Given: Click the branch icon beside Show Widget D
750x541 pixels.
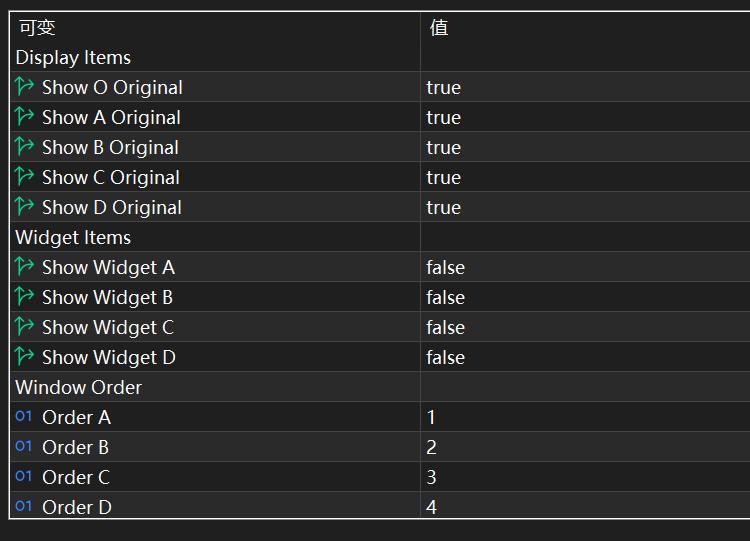Looking at the screenshot, I should (x=25, y=357).
